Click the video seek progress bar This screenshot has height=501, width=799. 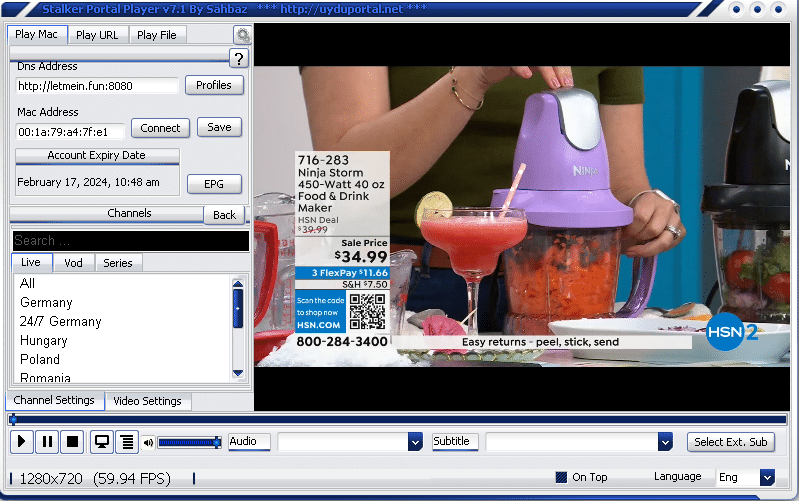click(398, 420)
